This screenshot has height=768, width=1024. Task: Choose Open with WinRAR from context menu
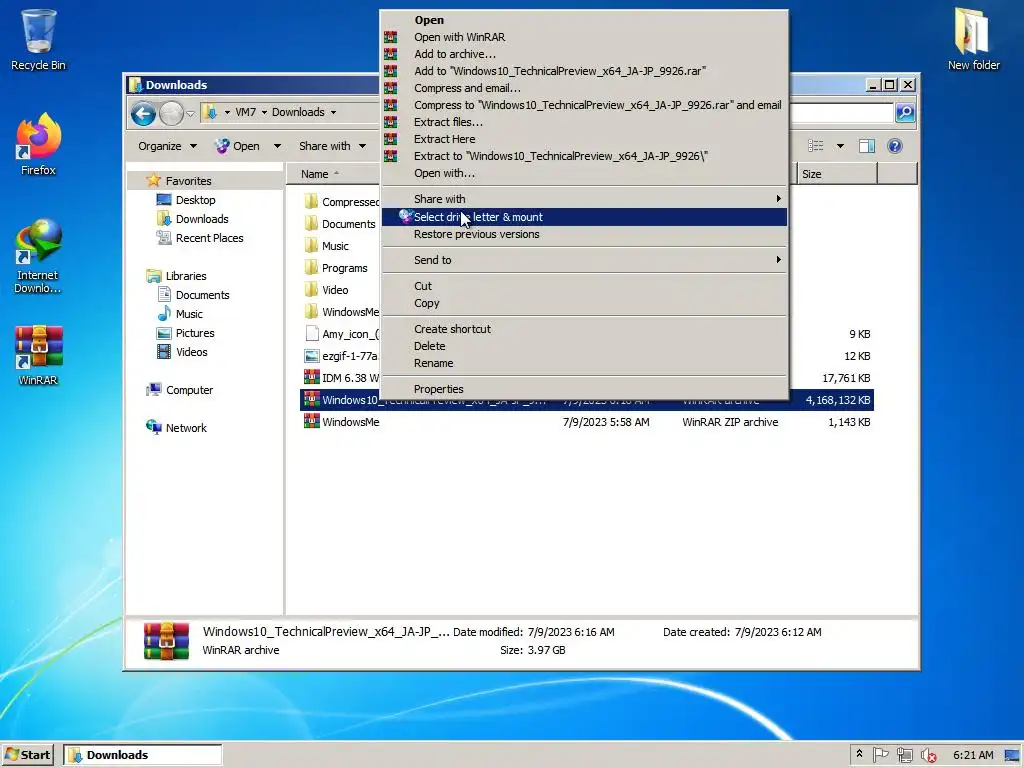tap(584, 37)
